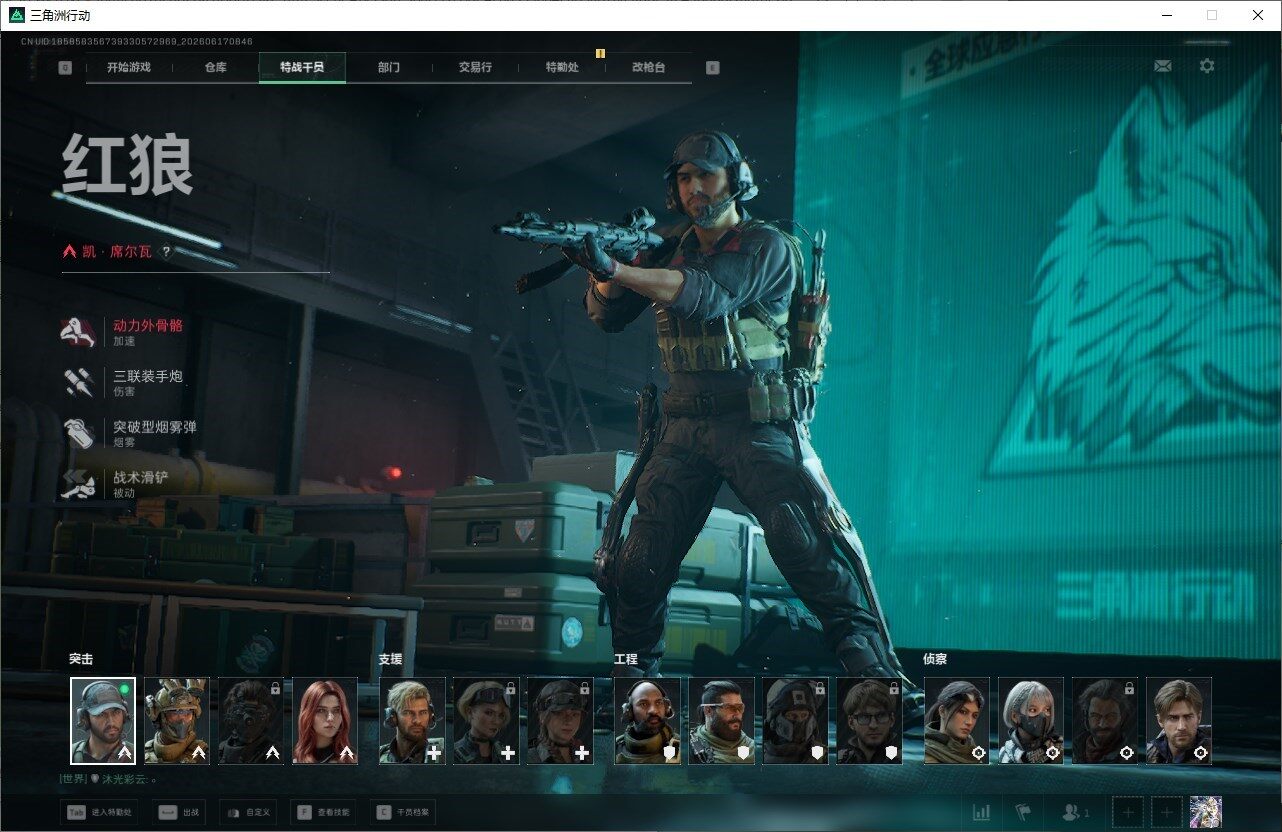The height and width of the screenshot is (832, 1282).
Task: Click the flag icon in bottom bar
Action: [x=1023, y=812]
